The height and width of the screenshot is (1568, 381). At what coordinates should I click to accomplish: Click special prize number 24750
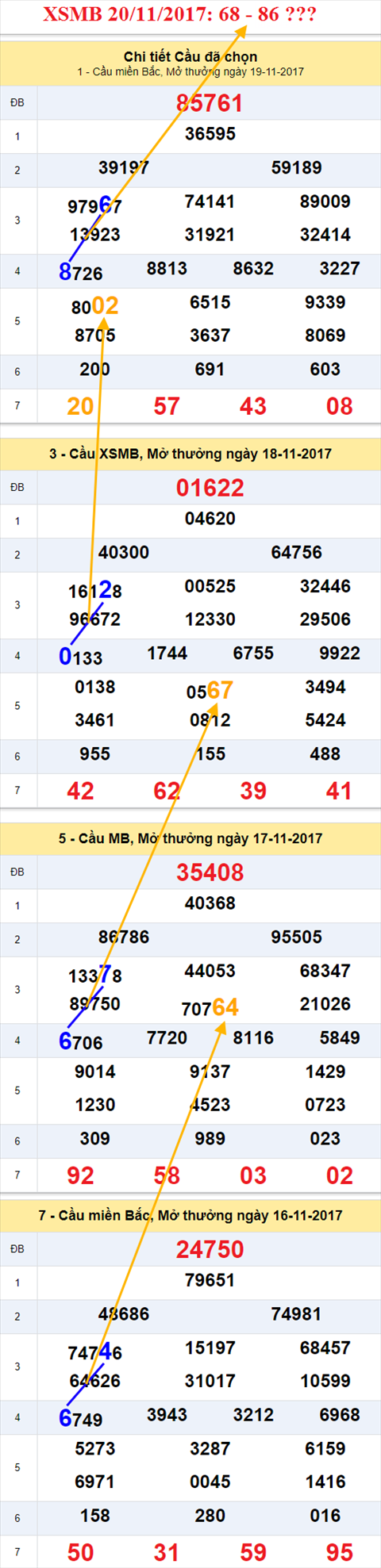[210, 1249]
